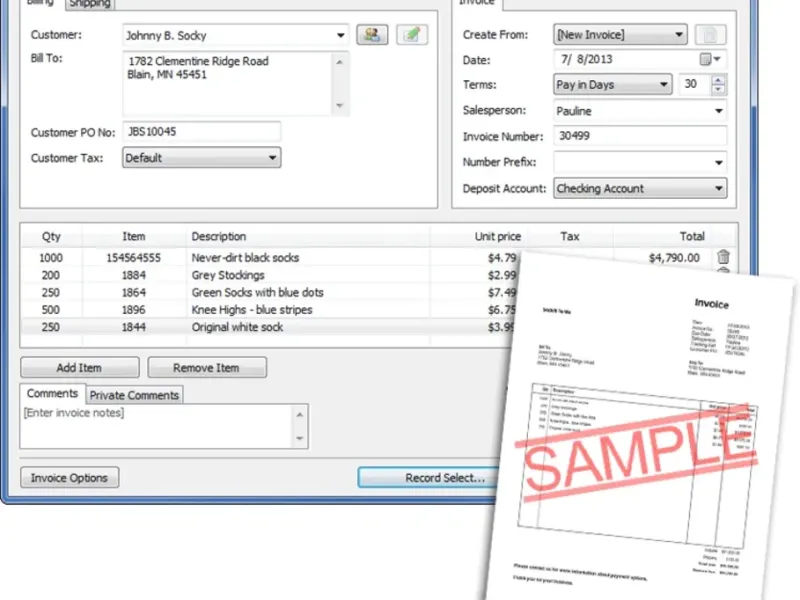Select Knee Highs - blue stripes row

point(269,310)
